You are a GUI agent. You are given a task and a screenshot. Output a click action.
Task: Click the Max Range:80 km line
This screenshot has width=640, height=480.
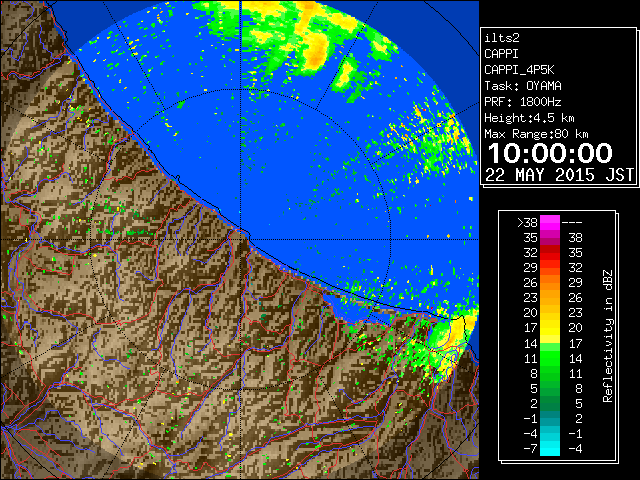[x=536, y=134]
